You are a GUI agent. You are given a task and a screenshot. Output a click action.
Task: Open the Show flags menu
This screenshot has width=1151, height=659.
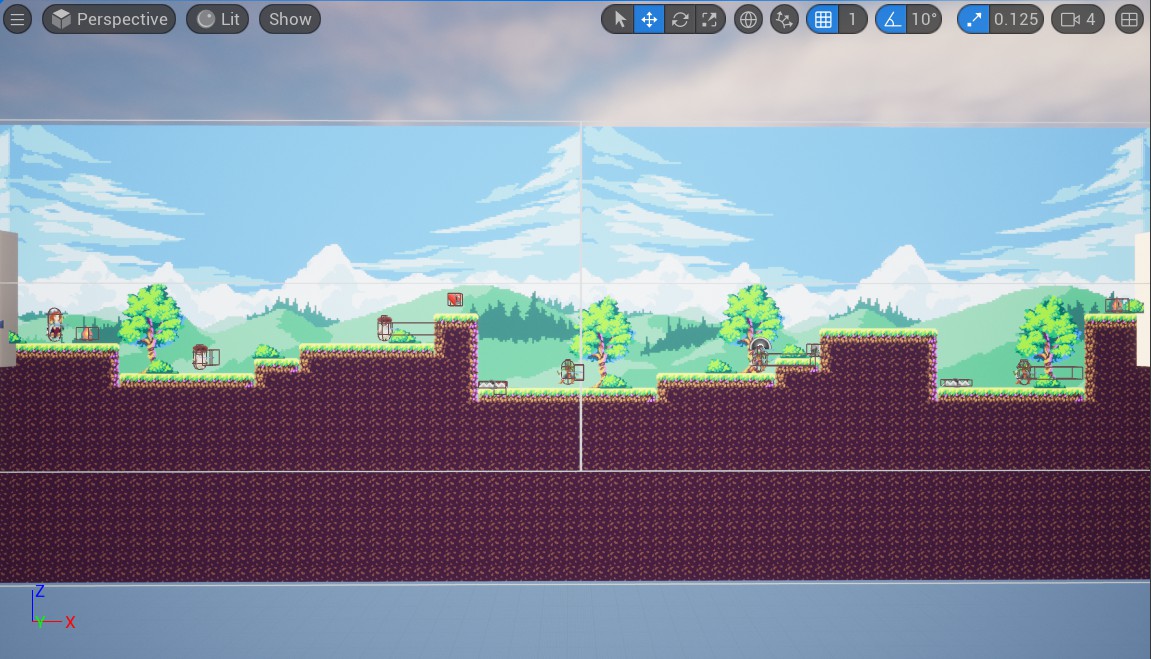click(x=290, y=19)
